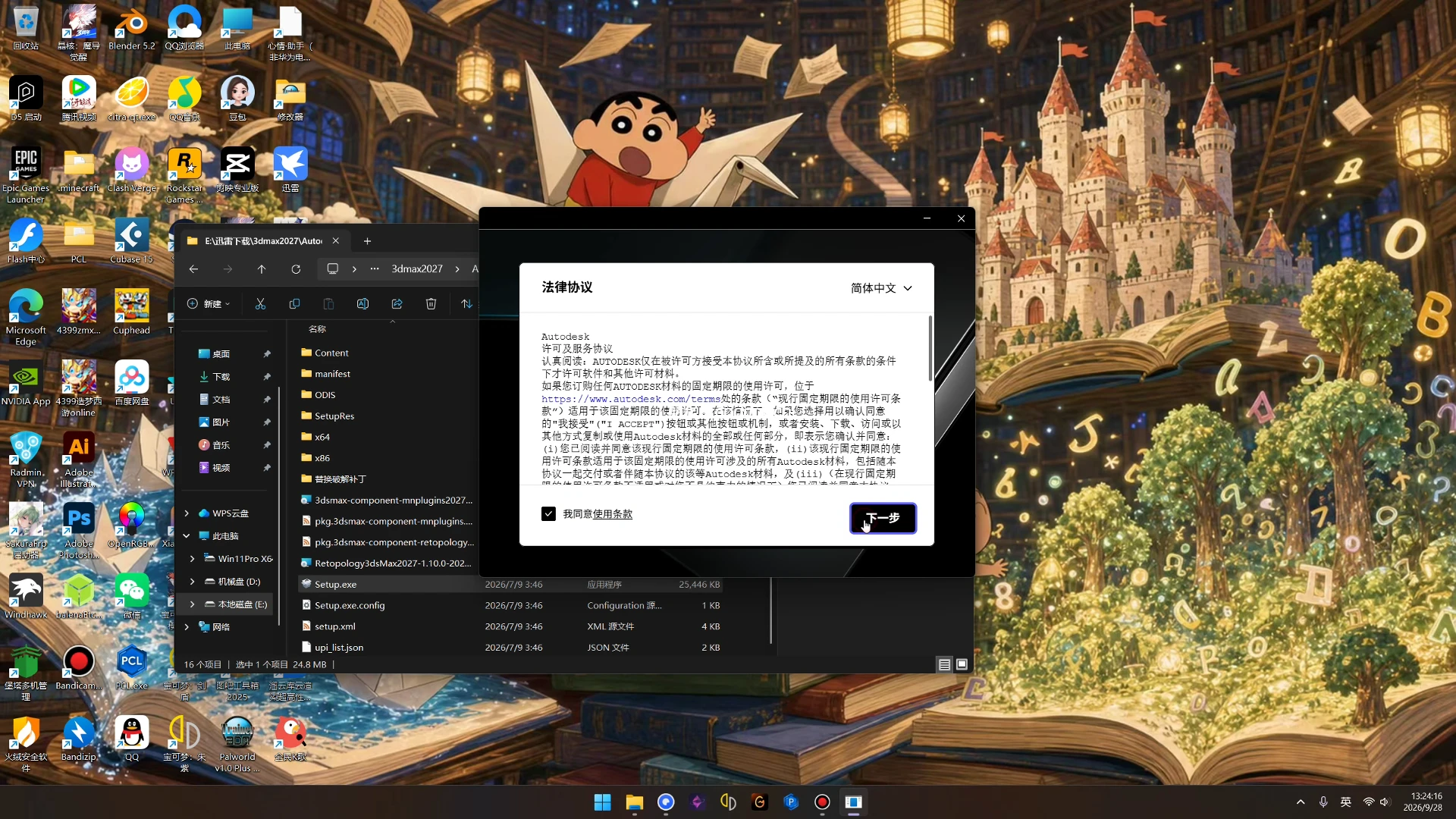Click the 下一步 next button
The image size is (1456, 819).
[883, 519]
